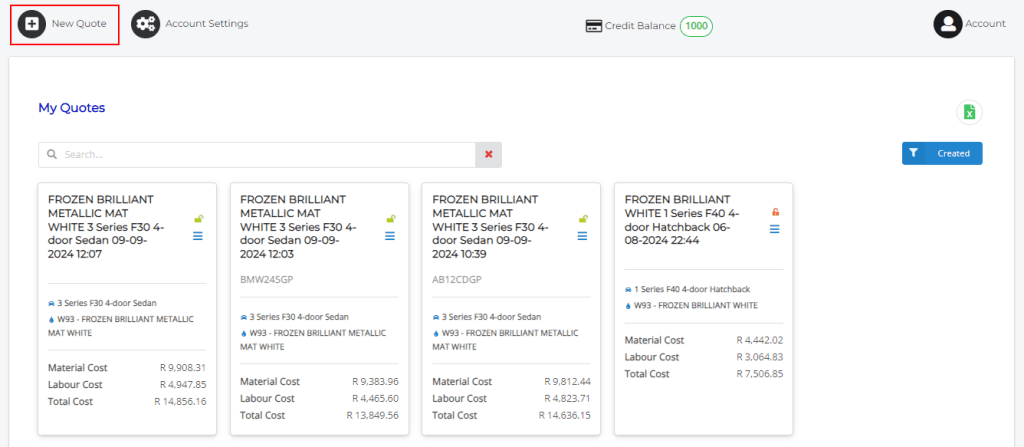Screen dimensions: 1024x447
Task: Open hamburger menu on 12:07 quote card
Action: 198,236
